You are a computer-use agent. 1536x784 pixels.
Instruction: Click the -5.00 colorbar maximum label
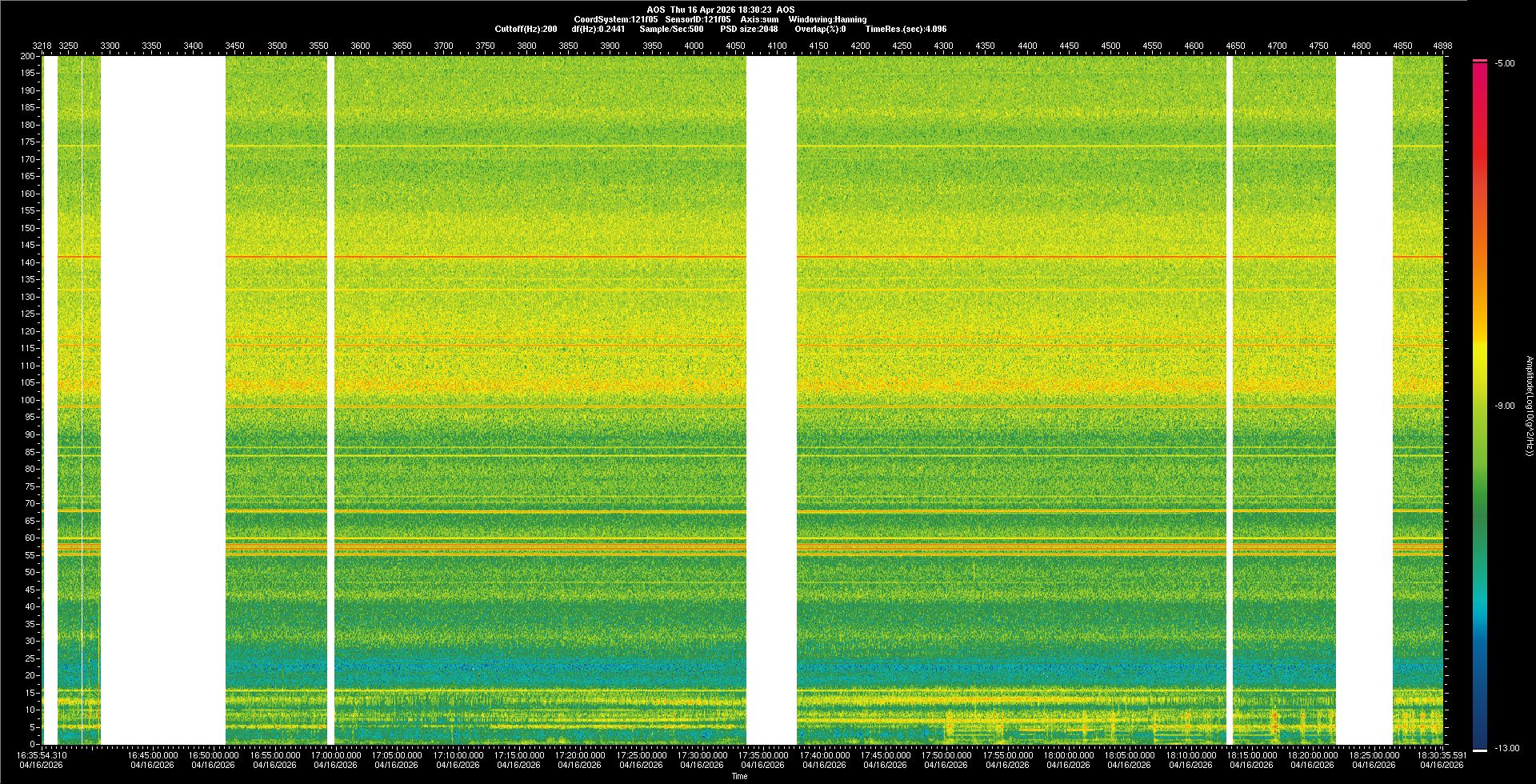[1505, 63]
